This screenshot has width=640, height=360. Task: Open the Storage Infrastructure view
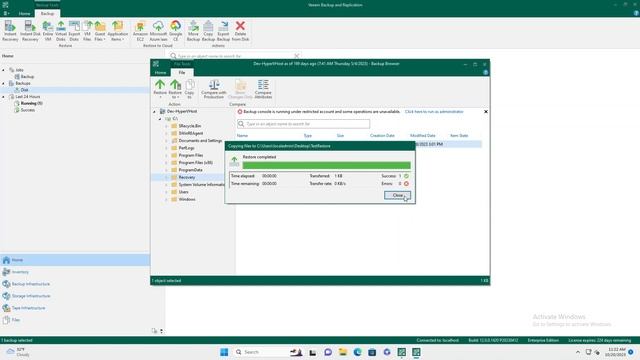click(x=75, y=296)
